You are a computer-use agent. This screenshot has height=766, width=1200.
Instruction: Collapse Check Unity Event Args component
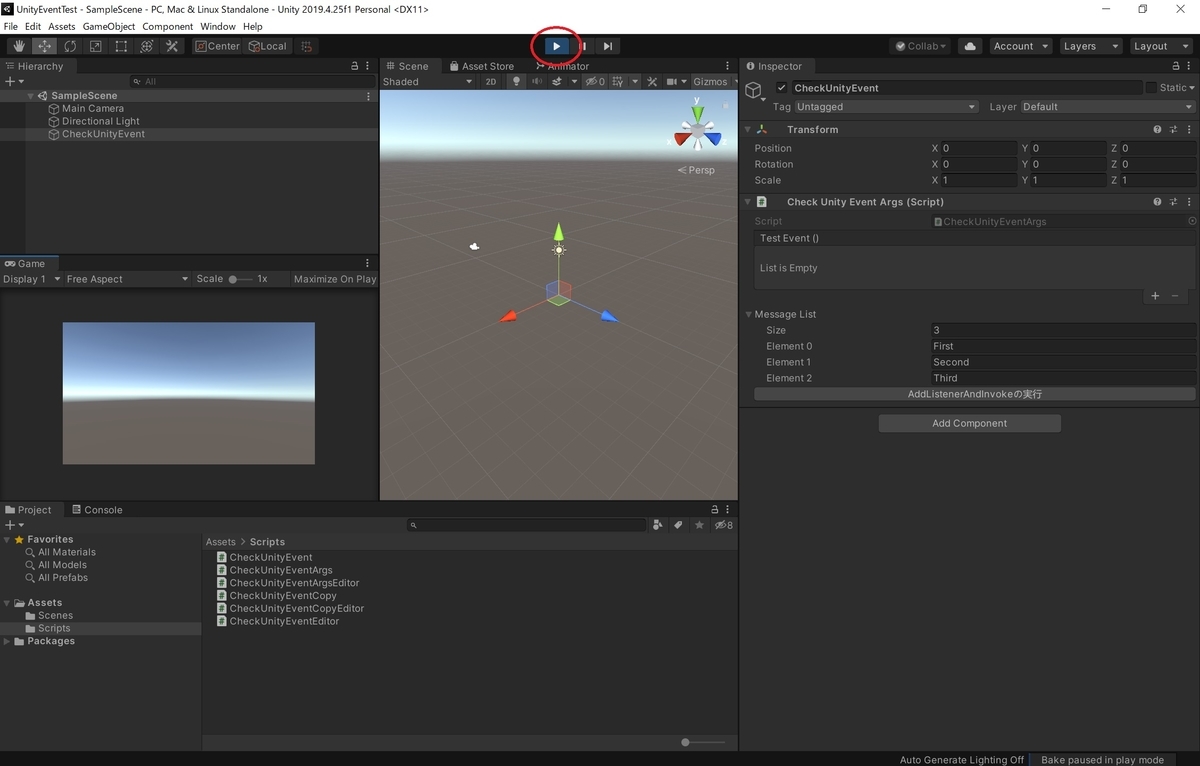(x=748, y=202)
